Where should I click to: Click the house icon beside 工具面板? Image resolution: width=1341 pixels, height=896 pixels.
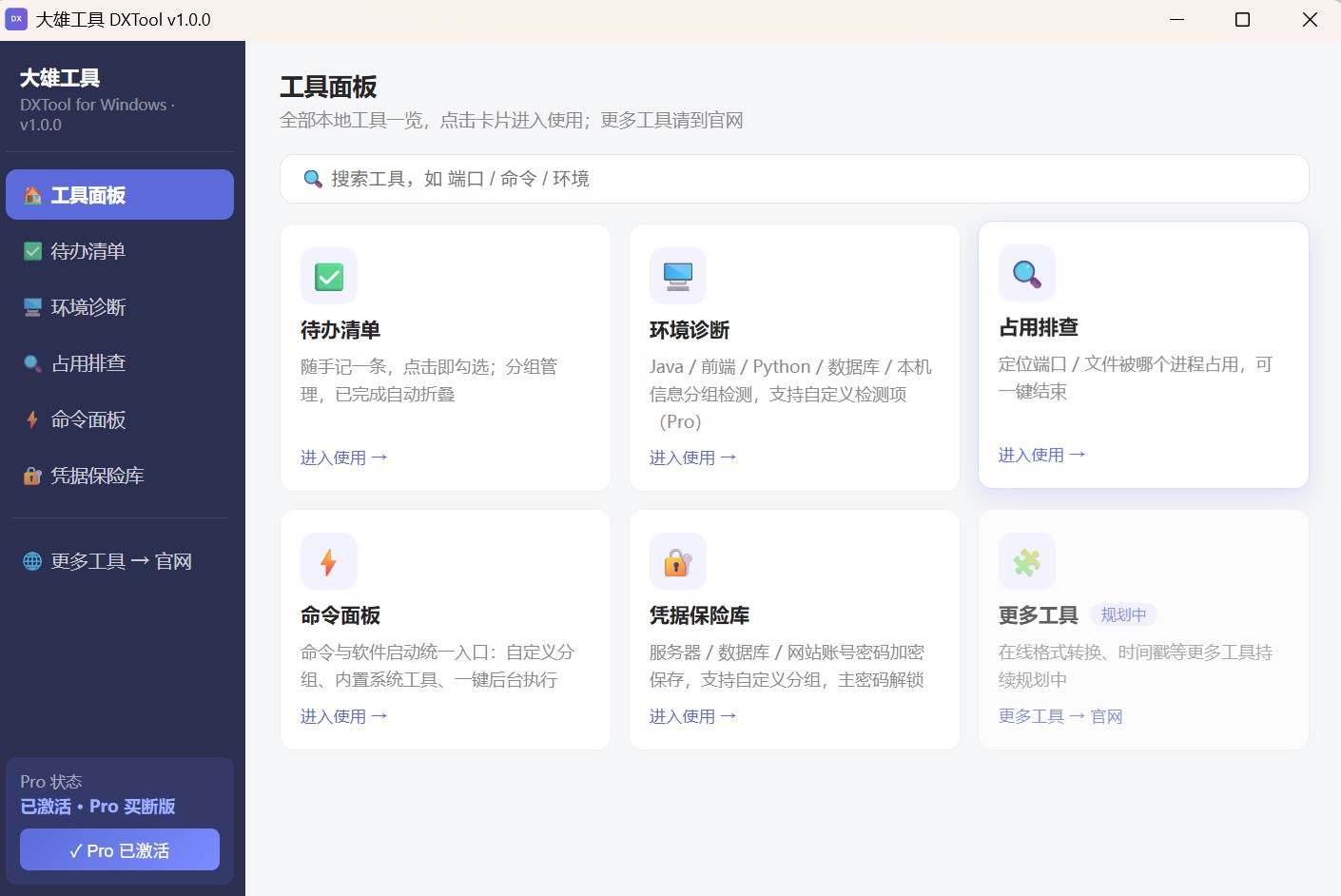coord(32,195)
